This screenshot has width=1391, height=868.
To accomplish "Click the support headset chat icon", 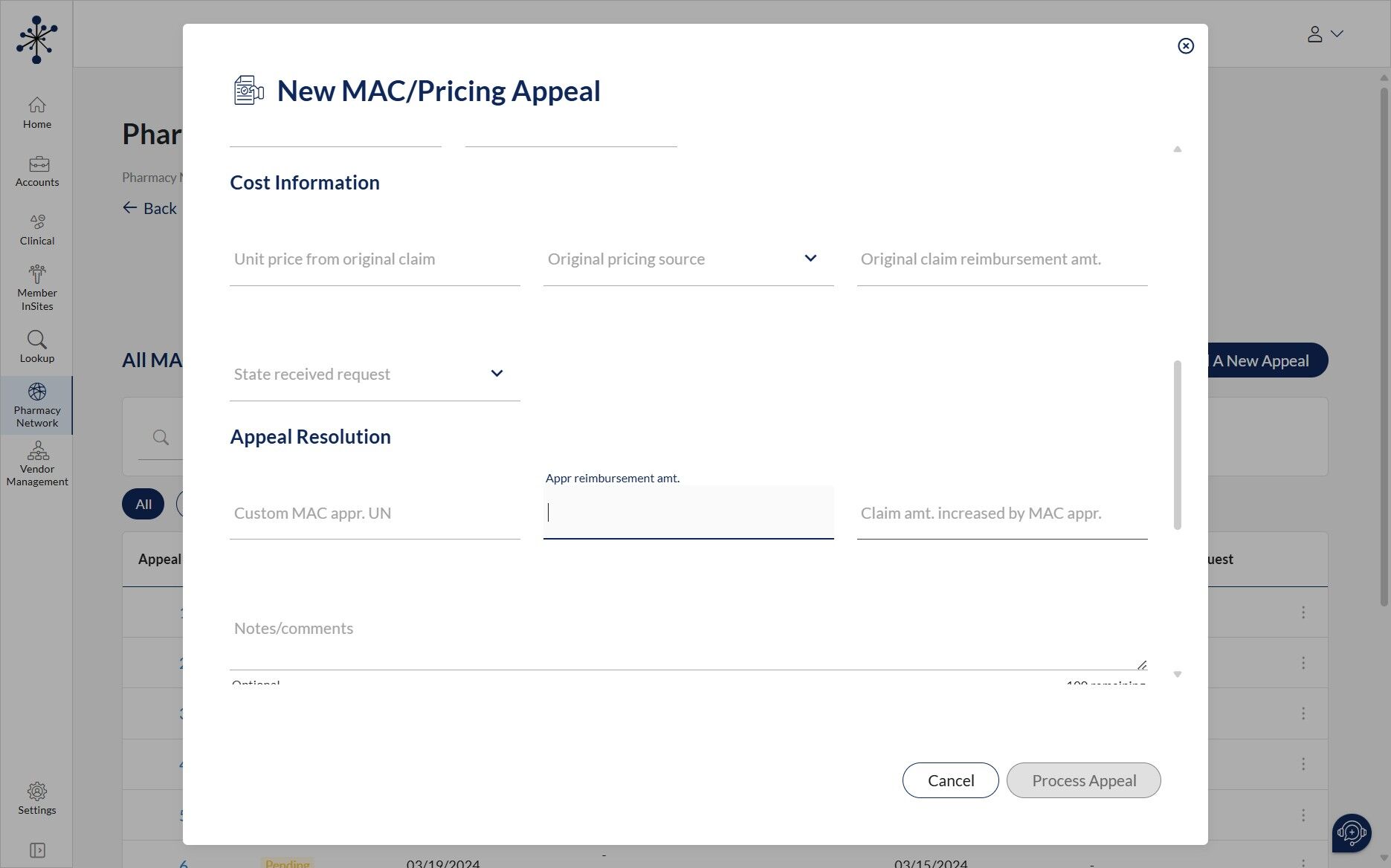I will click(1351, 832).
